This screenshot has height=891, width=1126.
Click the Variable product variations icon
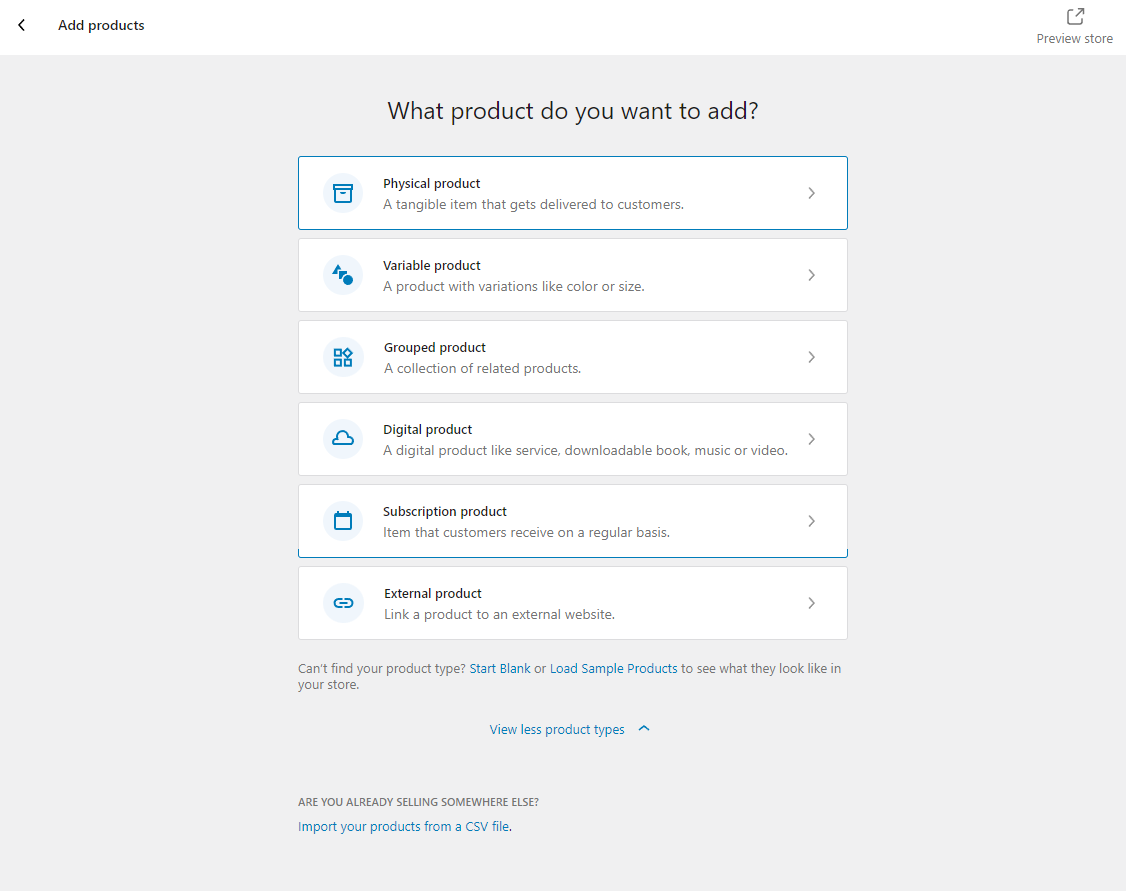tap(343, 274)
